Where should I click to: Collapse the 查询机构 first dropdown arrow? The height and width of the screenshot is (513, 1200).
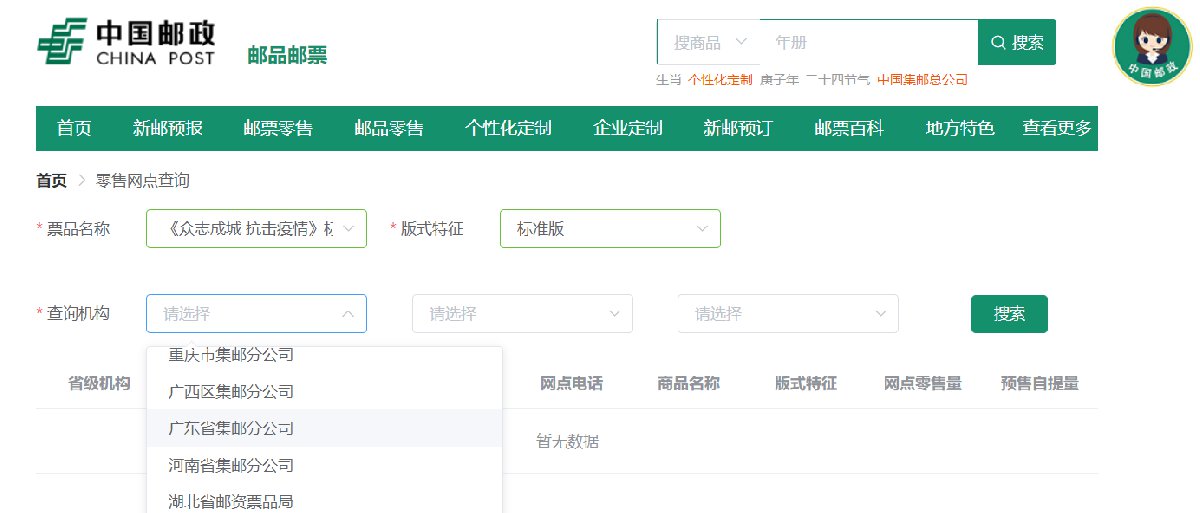click(x=348, y=314)
